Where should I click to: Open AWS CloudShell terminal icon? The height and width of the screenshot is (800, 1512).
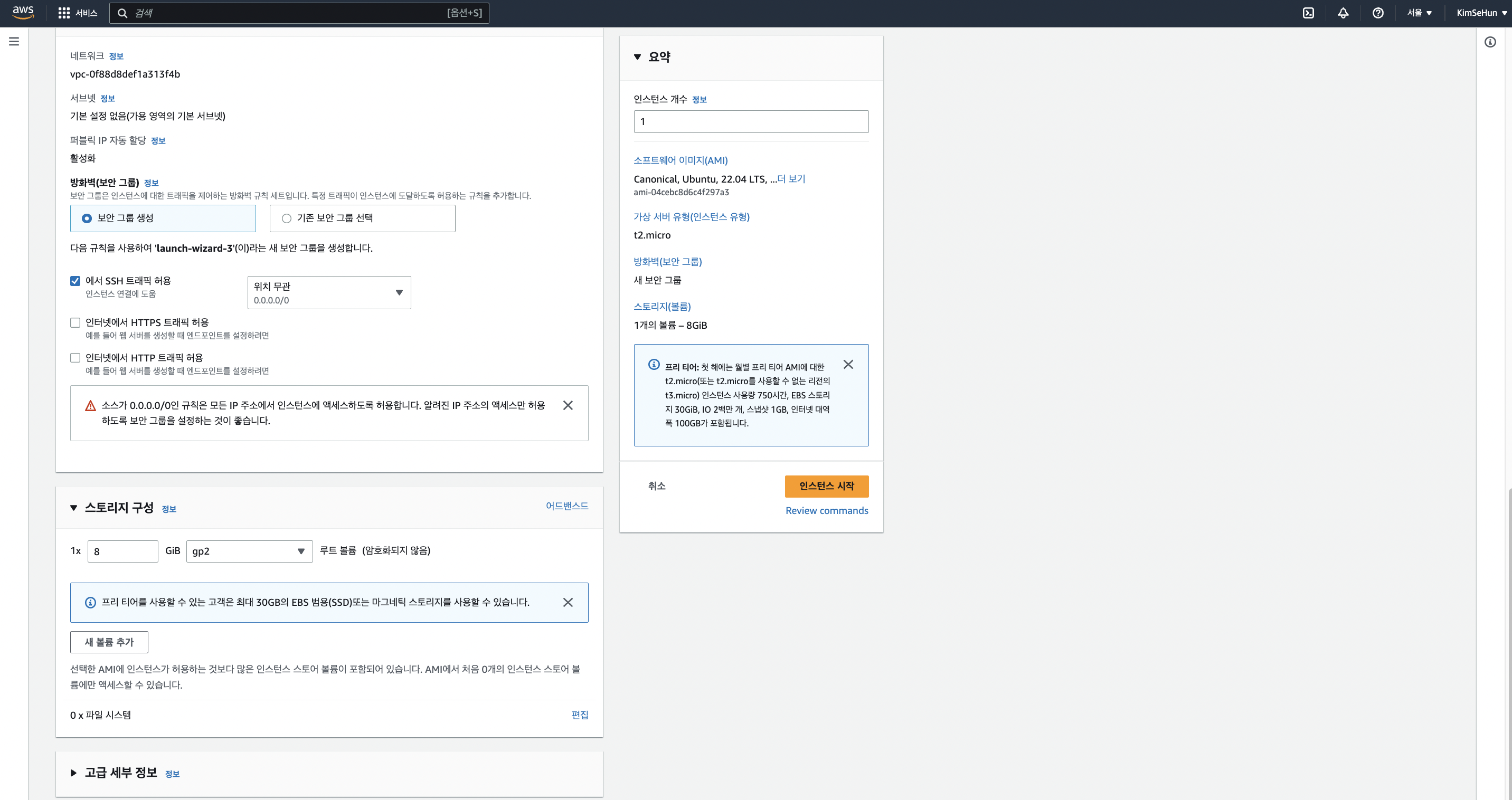pyautogui.click(x=1308, y=13)
